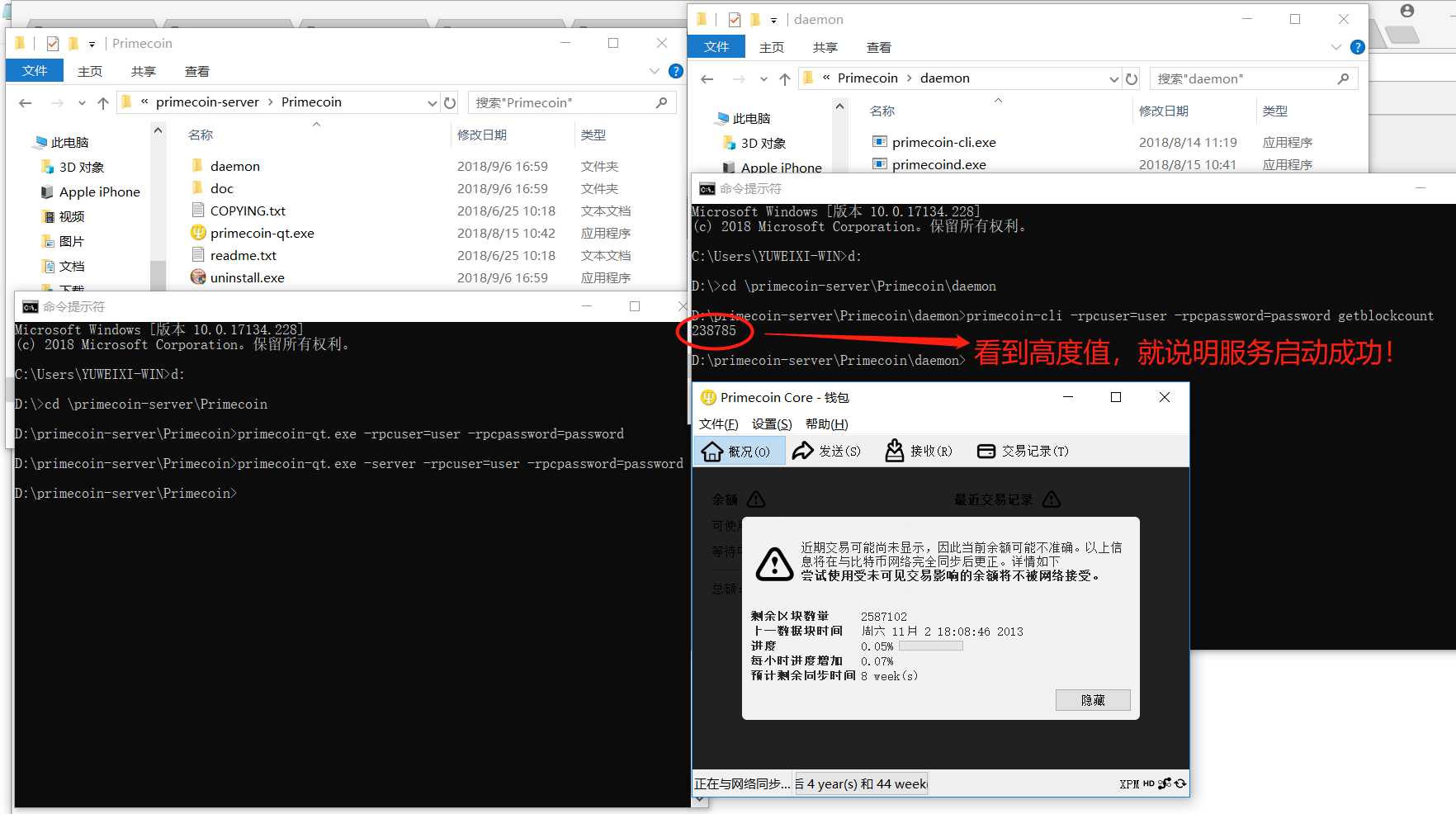This screenshot has width=1456, height=814.
Task: Open address history dropdown in Primecoin explorer
Action: tap(432, 103)
